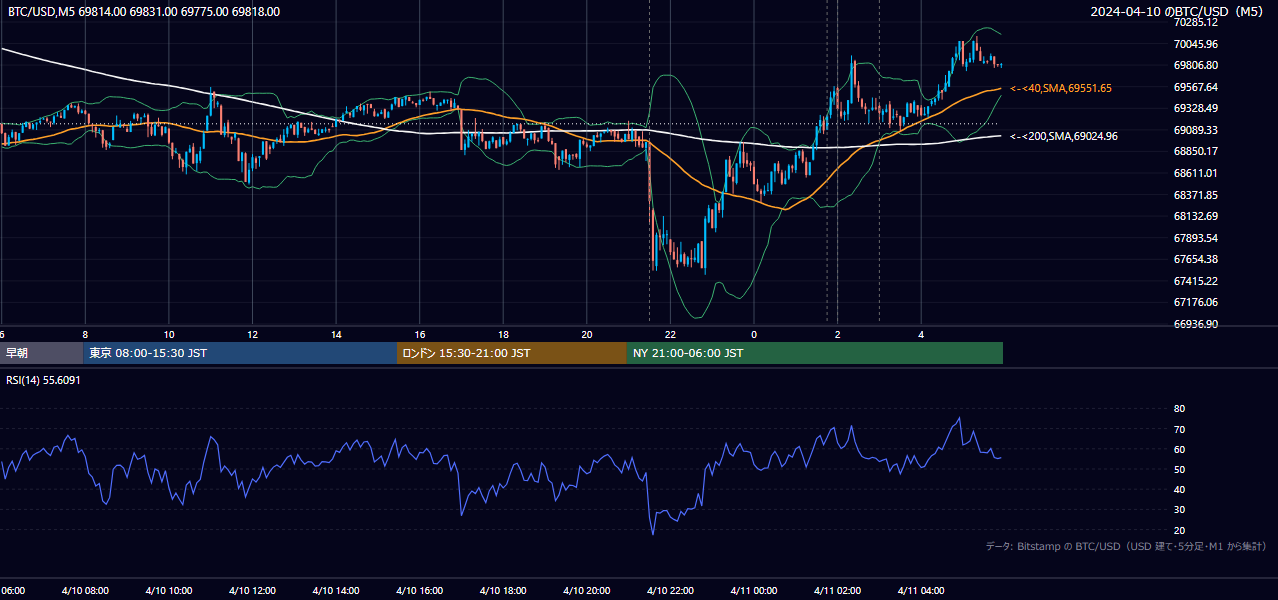This screenshot has height=600, width=1278.
Task: Click the BTC/USD,M5 OHLC header text
Action: pos(144,12)
